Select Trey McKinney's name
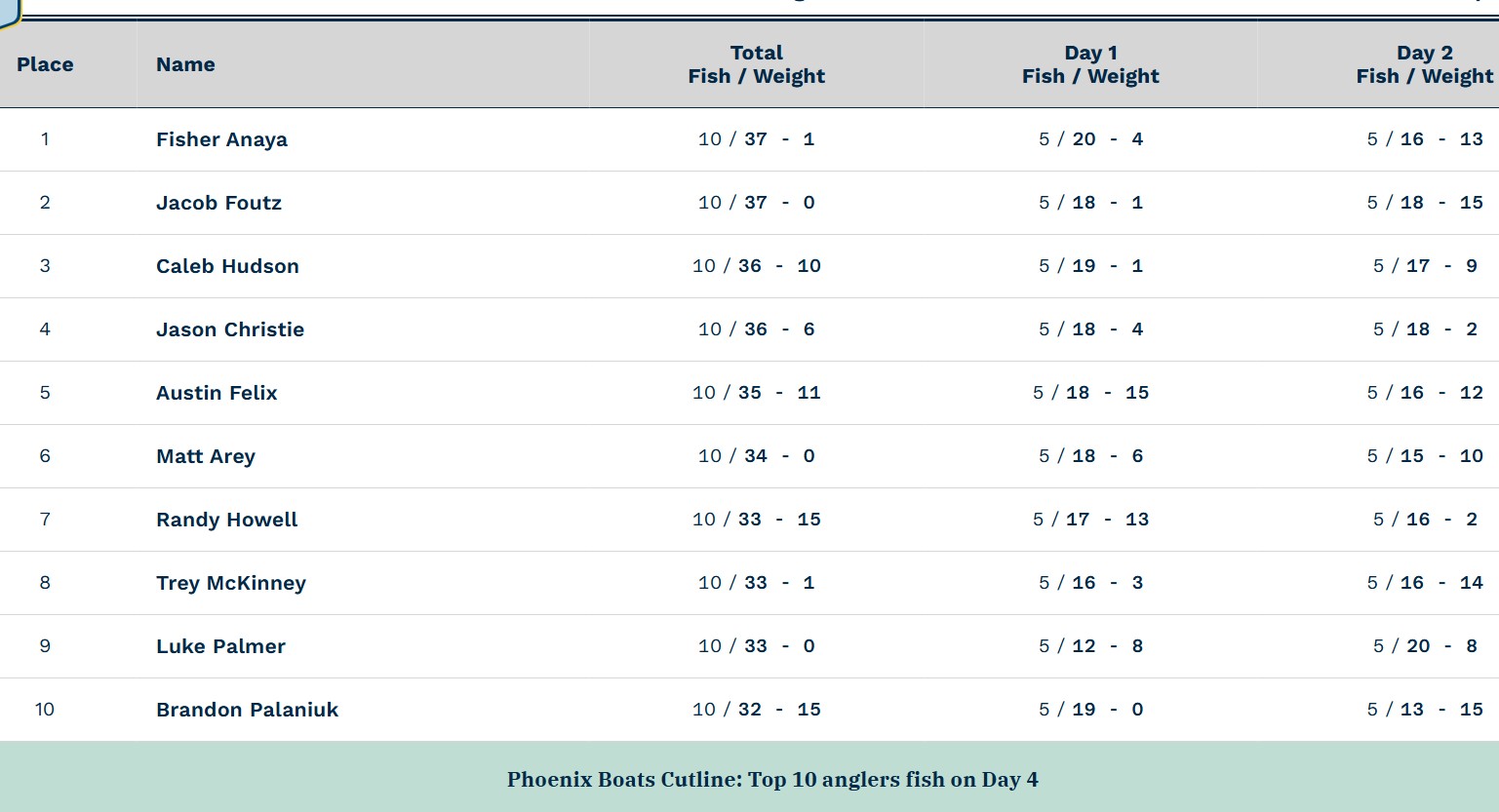The height and width of the screenshot is (812, 1499). [231, 583]
